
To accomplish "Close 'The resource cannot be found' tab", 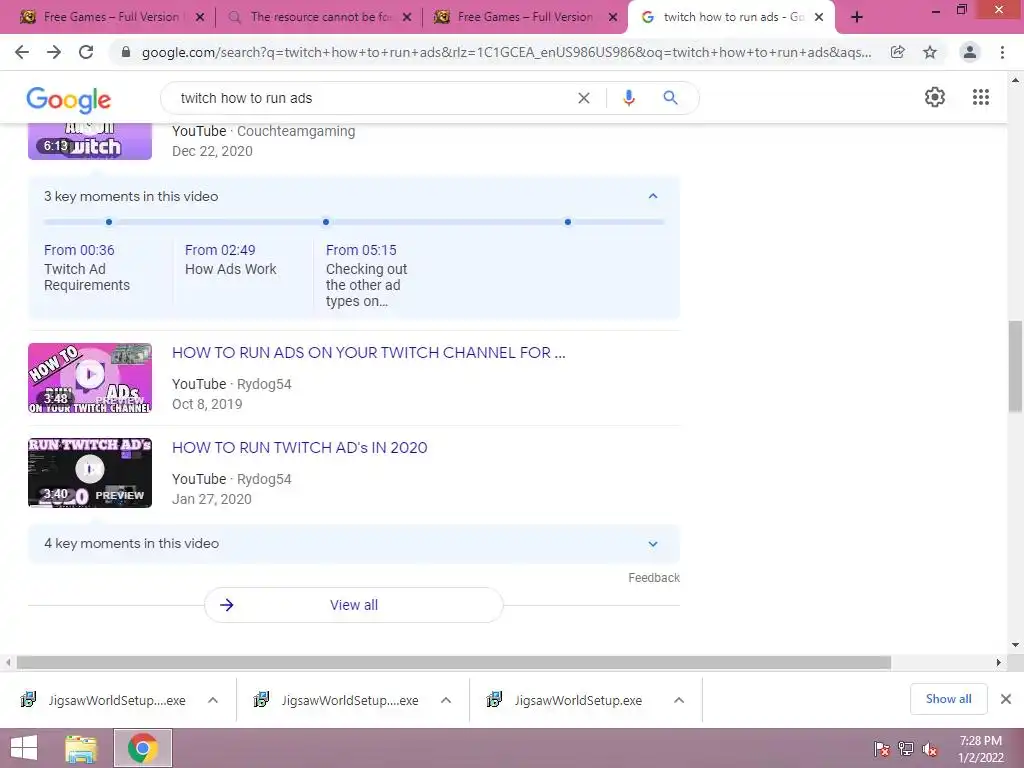I will 407,18.
